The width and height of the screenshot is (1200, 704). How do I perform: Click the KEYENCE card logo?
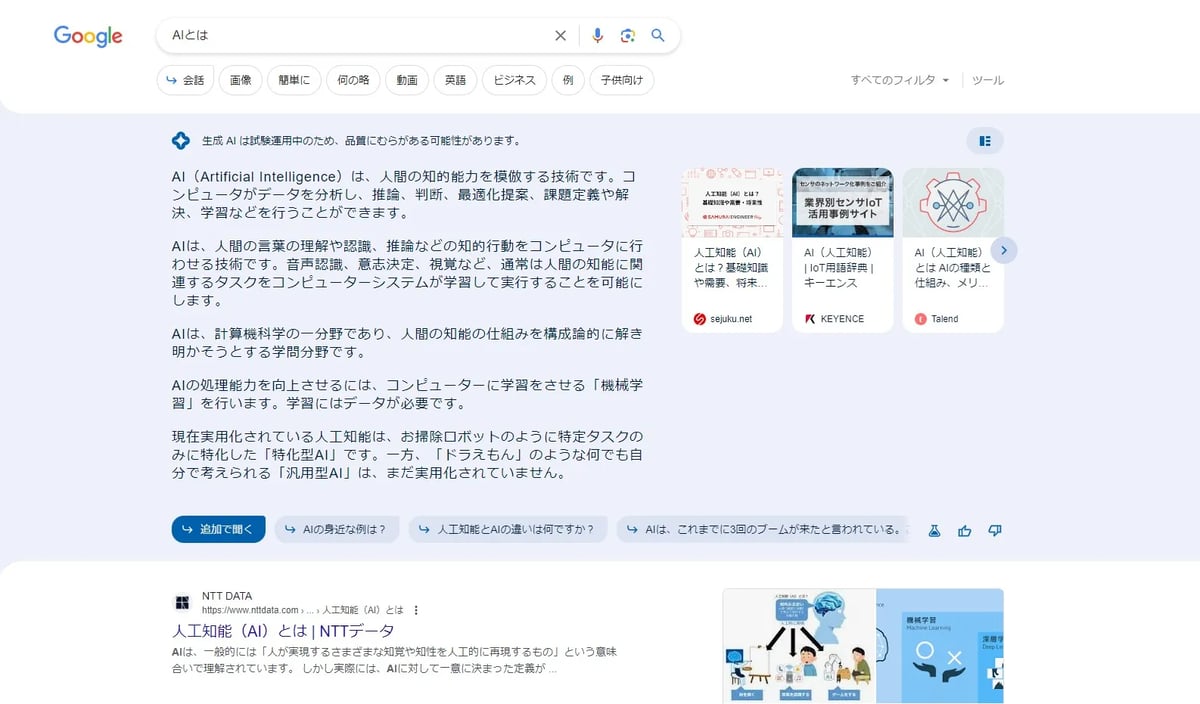[x=810, y=319]
